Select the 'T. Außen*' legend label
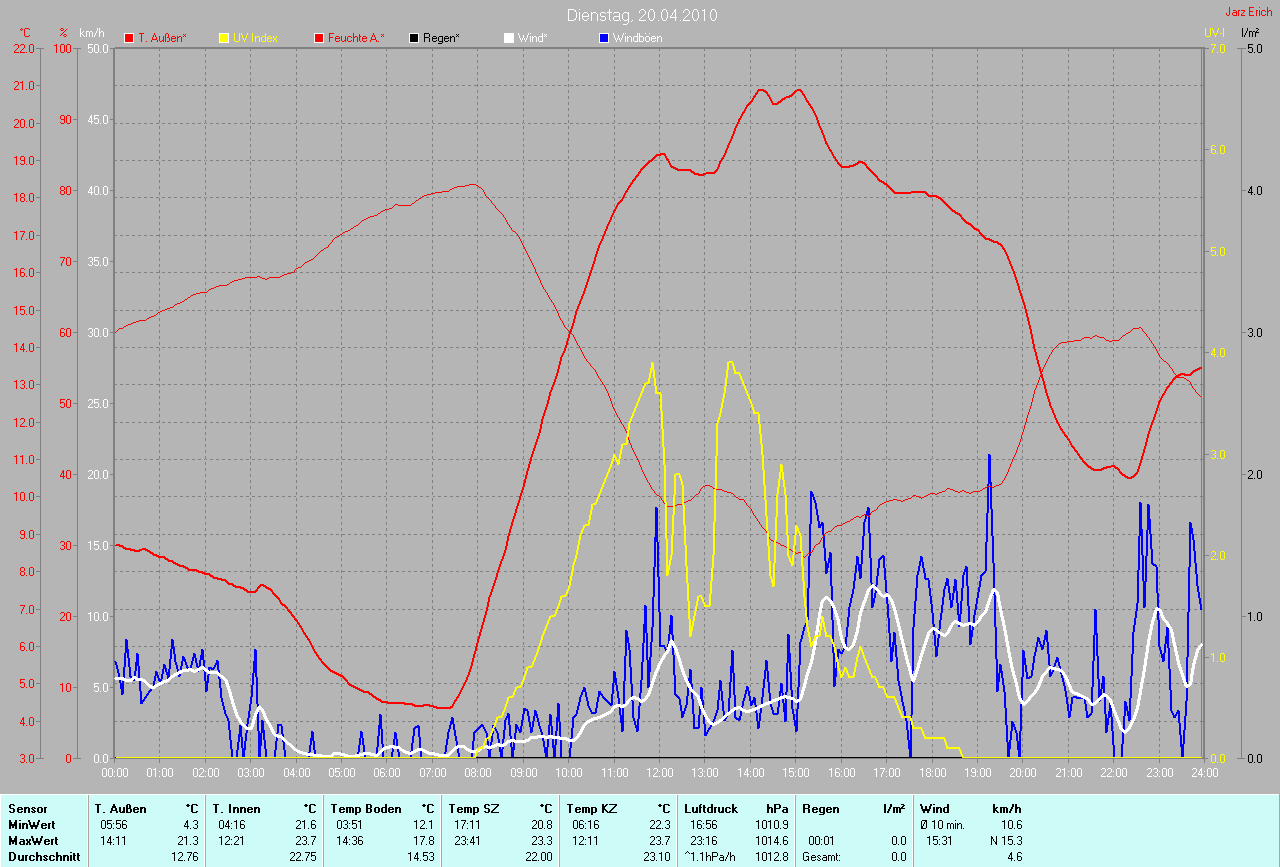This screenshot has width=1280, height=867. point(162,38)
